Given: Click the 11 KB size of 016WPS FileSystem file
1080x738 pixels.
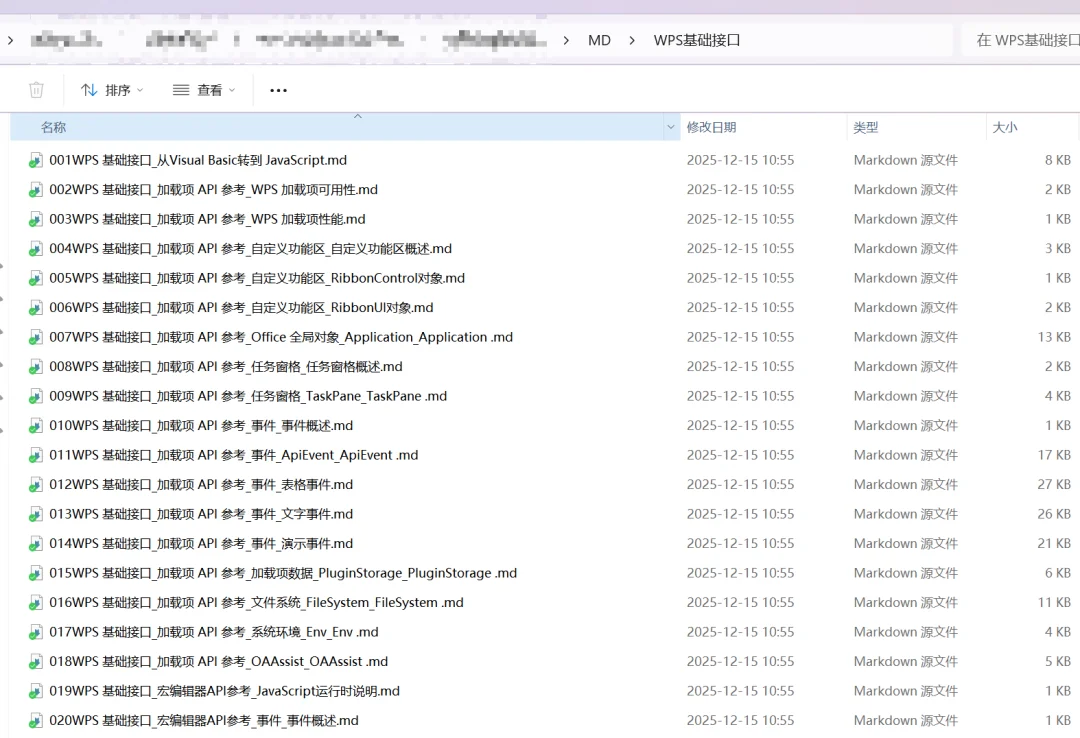Looking at the screenshot, I should click(x=1054, y=603).
